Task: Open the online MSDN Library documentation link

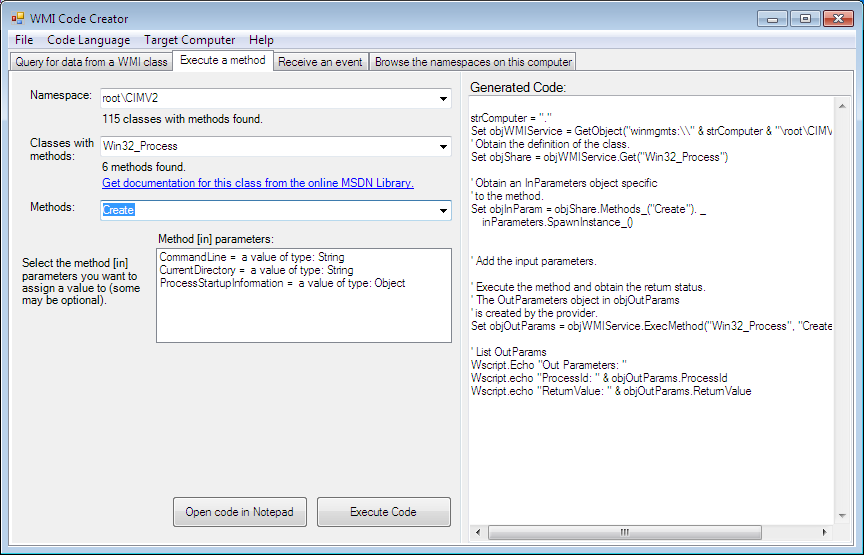Action: [258, 183]
